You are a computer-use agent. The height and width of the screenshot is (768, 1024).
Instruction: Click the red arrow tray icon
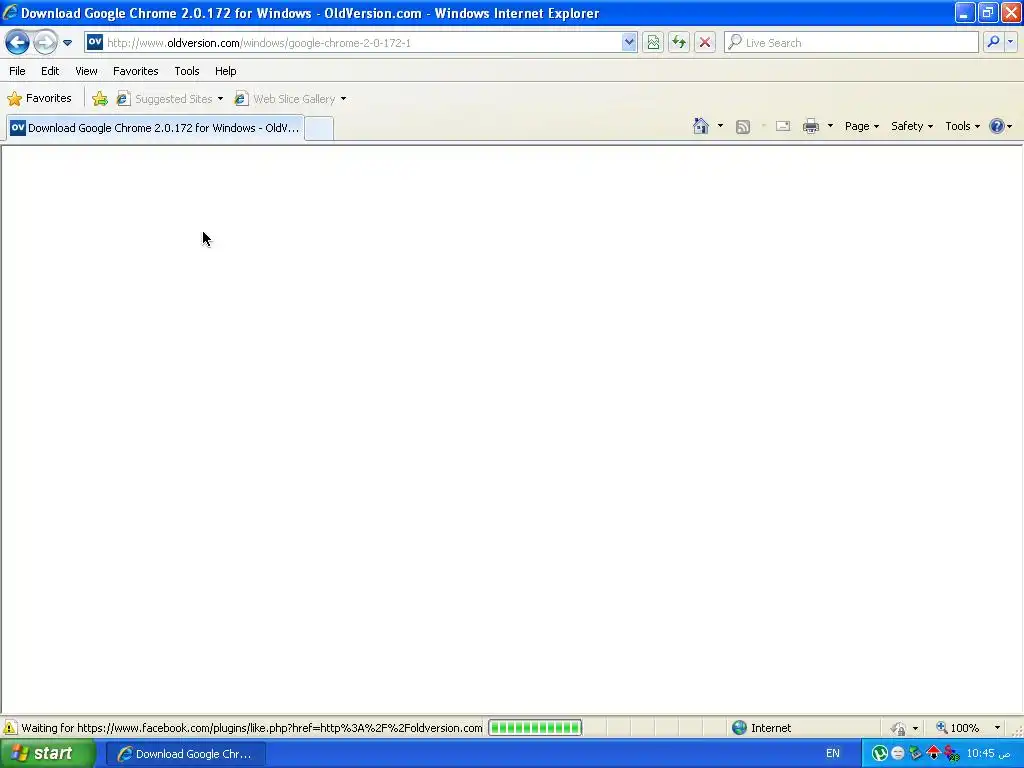933,753
